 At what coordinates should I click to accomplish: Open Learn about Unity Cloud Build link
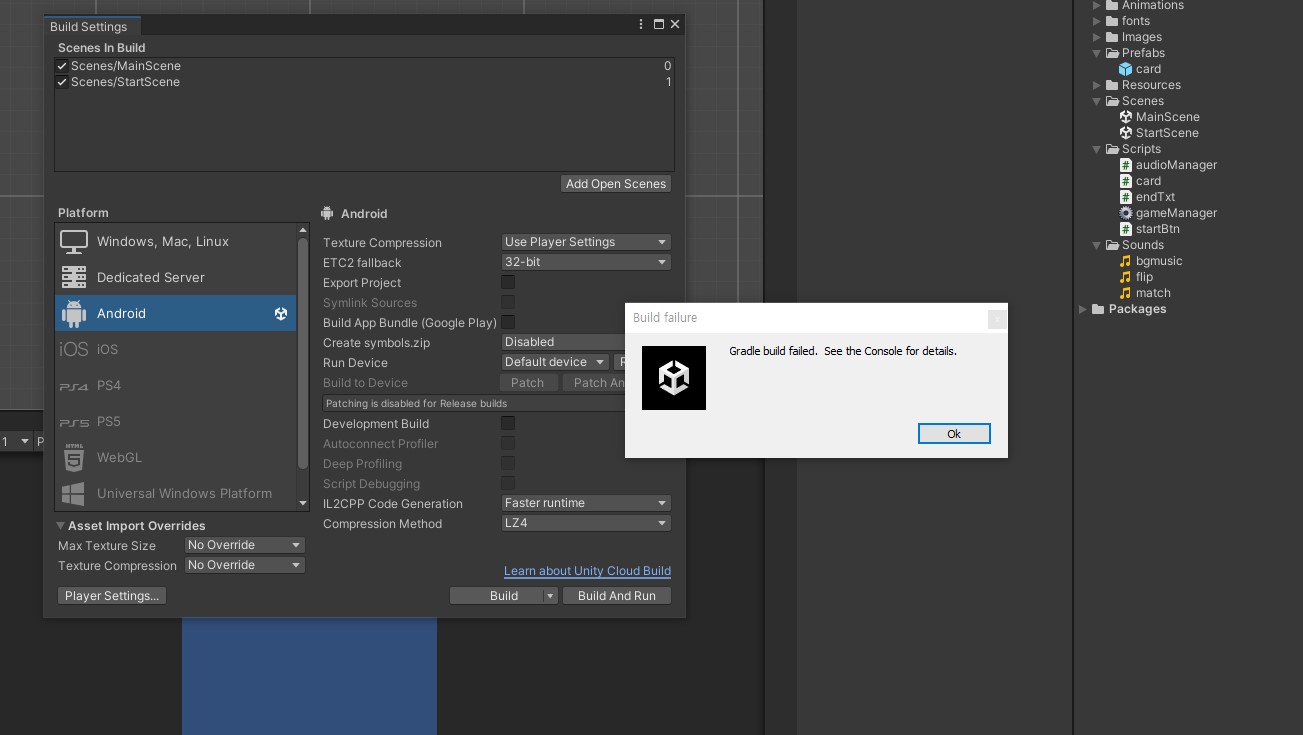pyautogui.click(x=587, y=571)
